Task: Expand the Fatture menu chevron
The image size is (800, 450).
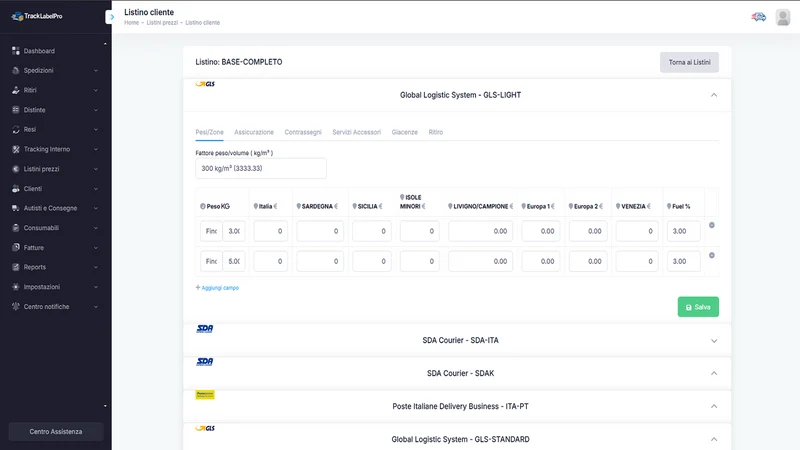Action: pos(95,248)
